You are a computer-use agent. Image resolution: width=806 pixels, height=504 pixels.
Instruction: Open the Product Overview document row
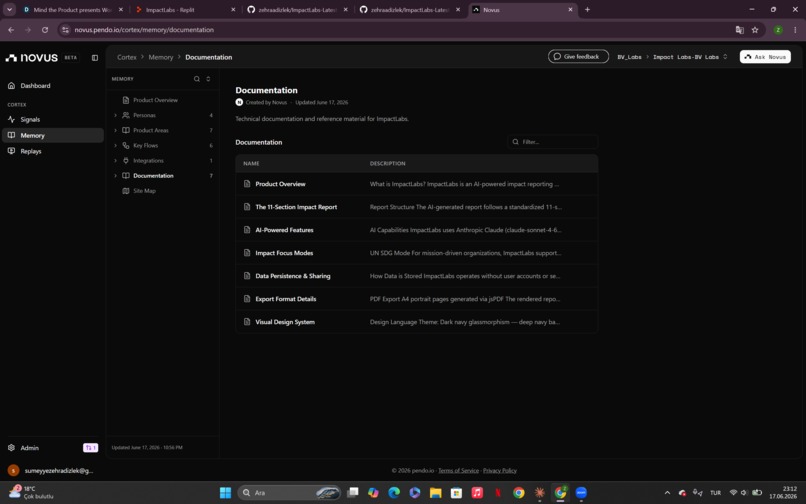point(416,184)
